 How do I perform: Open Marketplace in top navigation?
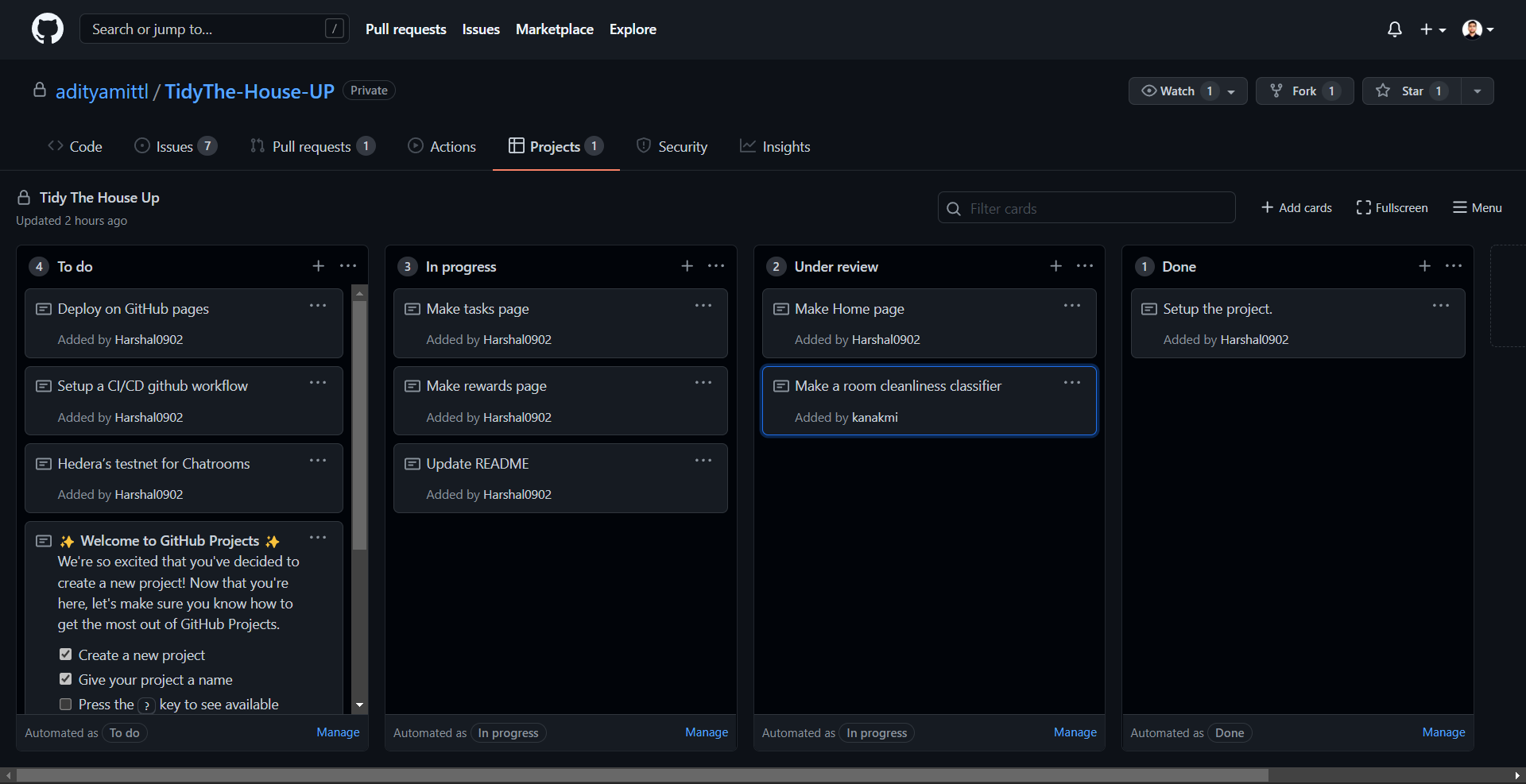[x=555, y=29]
